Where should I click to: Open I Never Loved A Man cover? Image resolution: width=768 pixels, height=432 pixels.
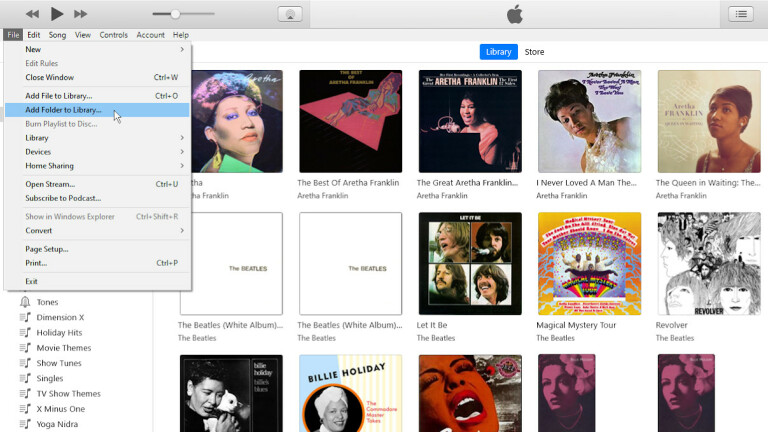pos(590,121)
